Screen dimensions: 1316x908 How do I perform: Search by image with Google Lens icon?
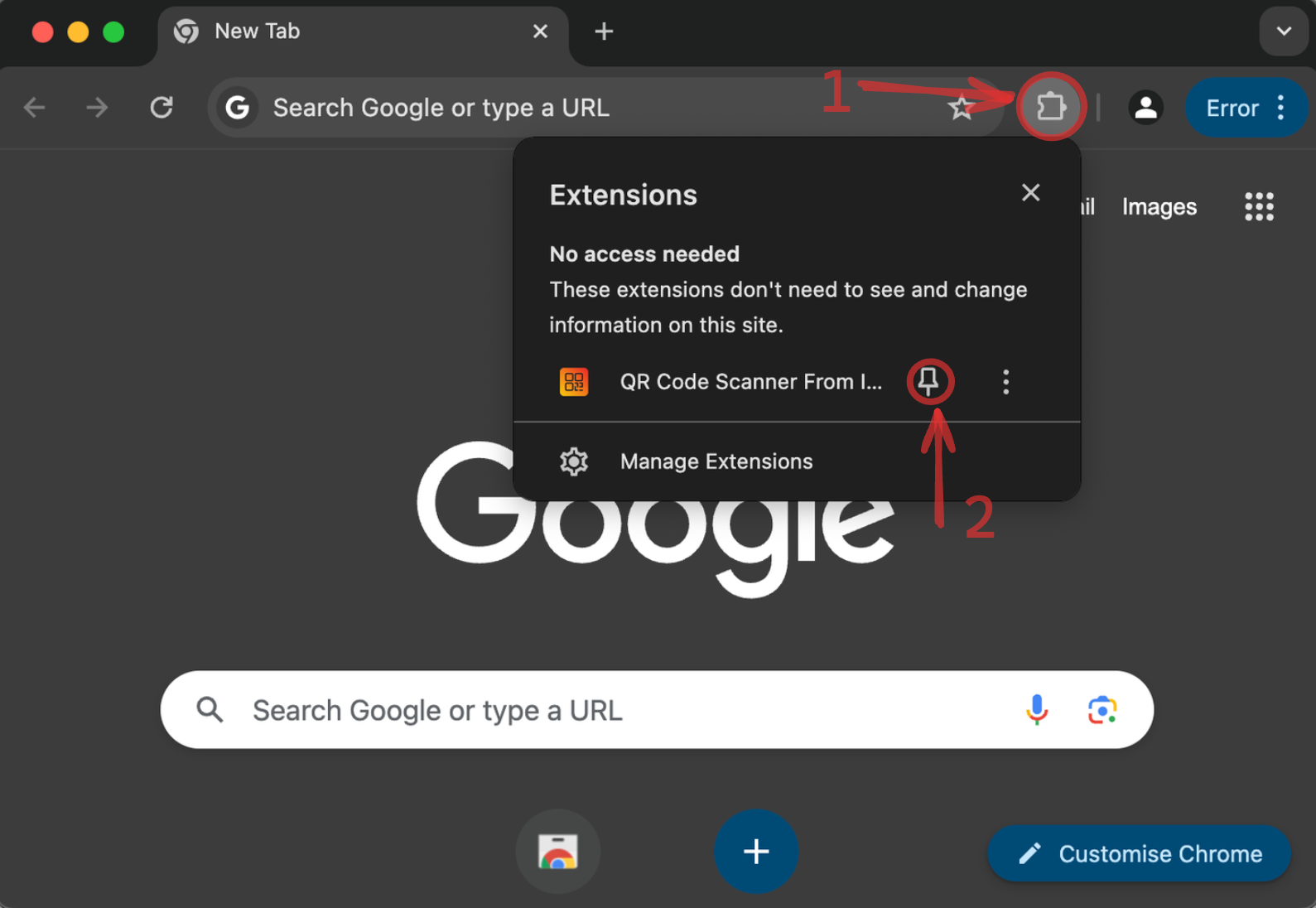point(1101,710)
